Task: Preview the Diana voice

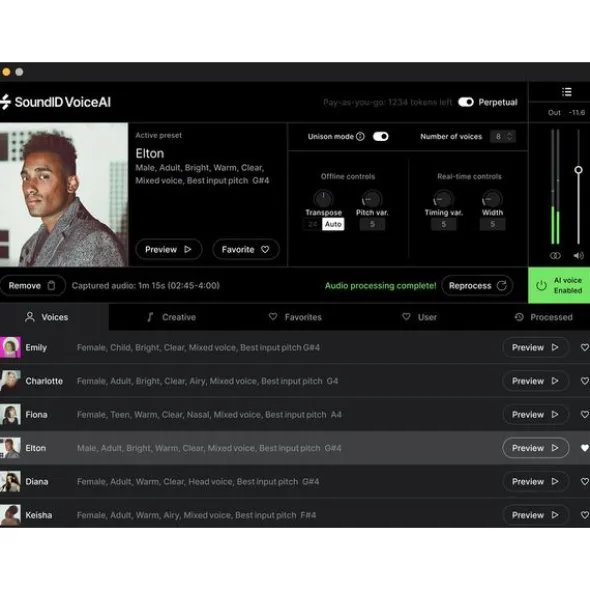Action: coord(535,482)
